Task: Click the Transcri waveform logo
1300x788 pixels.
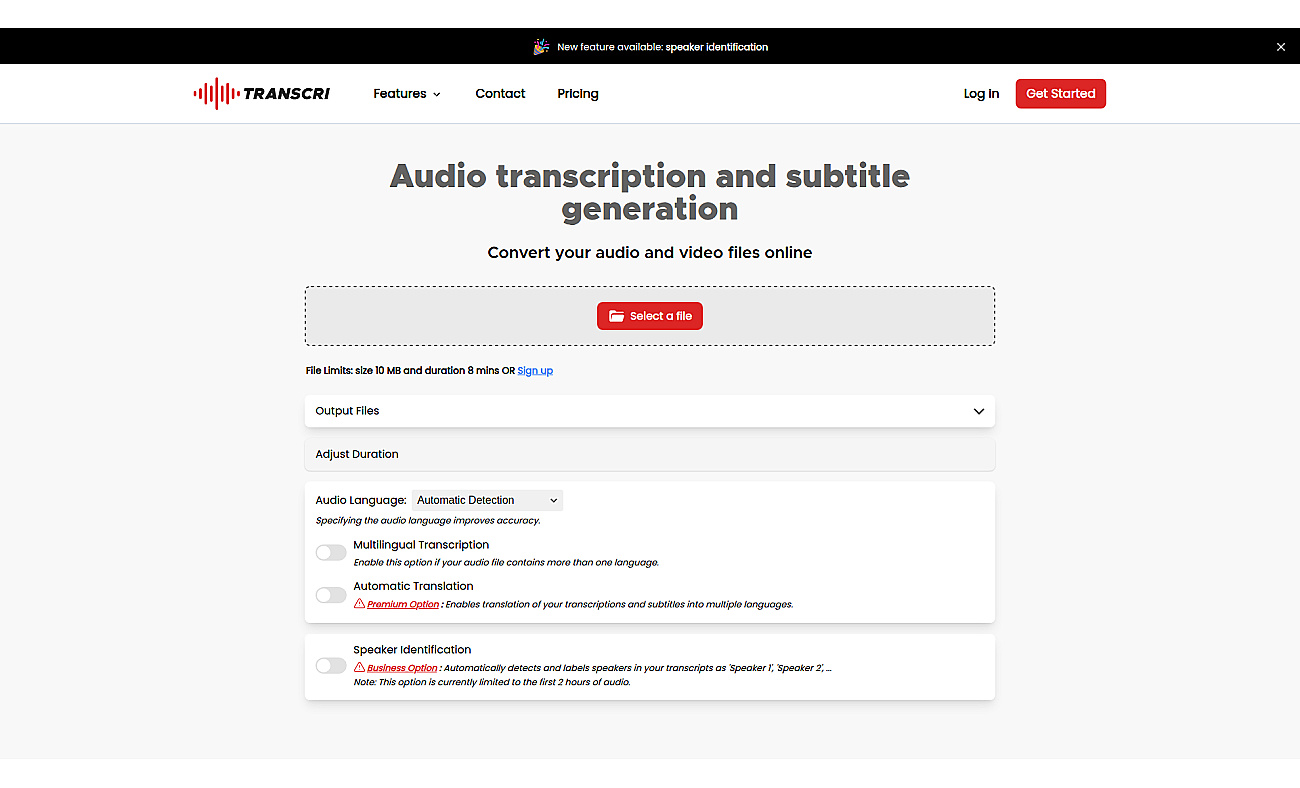Action: (261, 94)
